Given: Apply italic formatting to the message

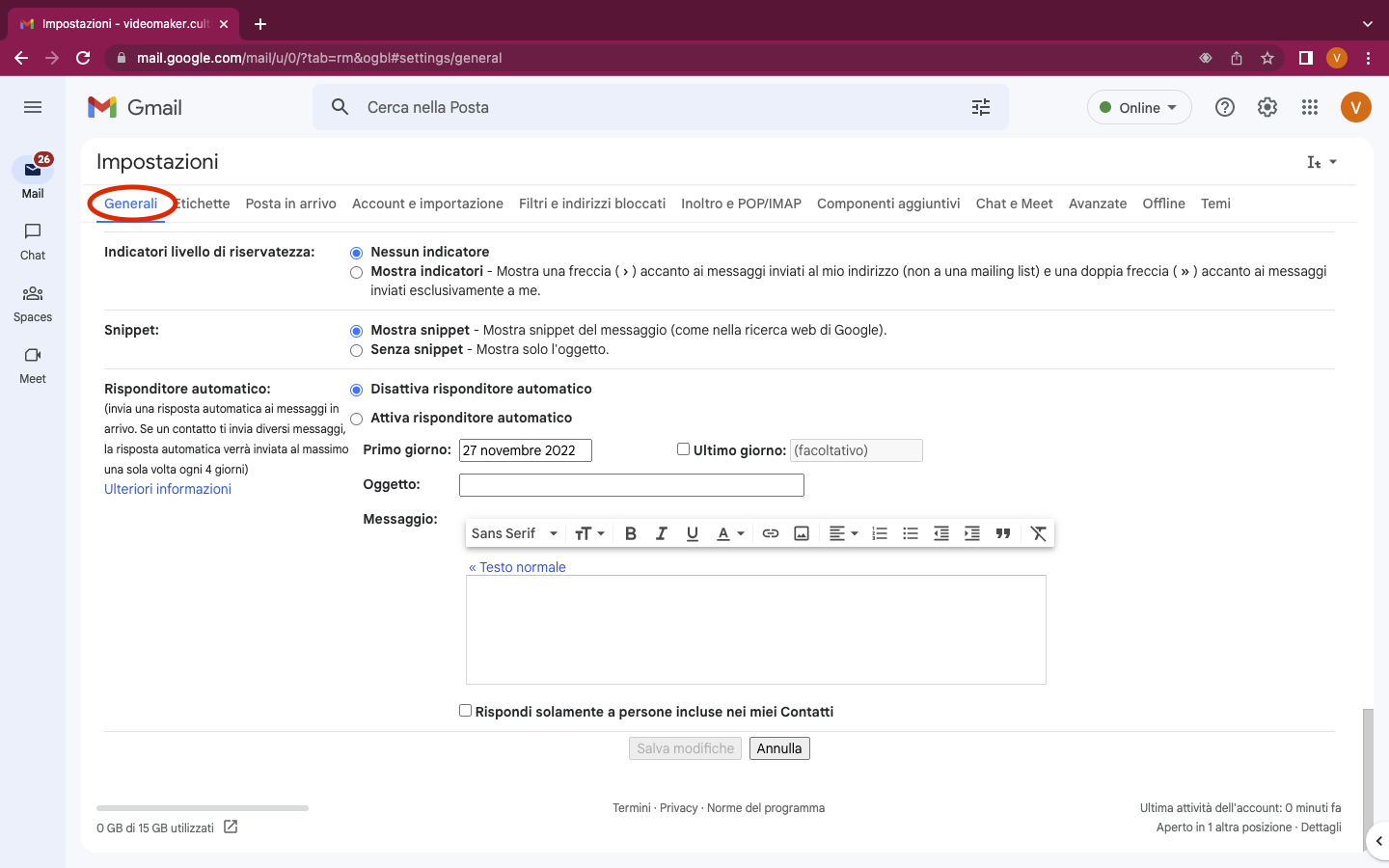Looking at the screenshot, I should point(661,532).
